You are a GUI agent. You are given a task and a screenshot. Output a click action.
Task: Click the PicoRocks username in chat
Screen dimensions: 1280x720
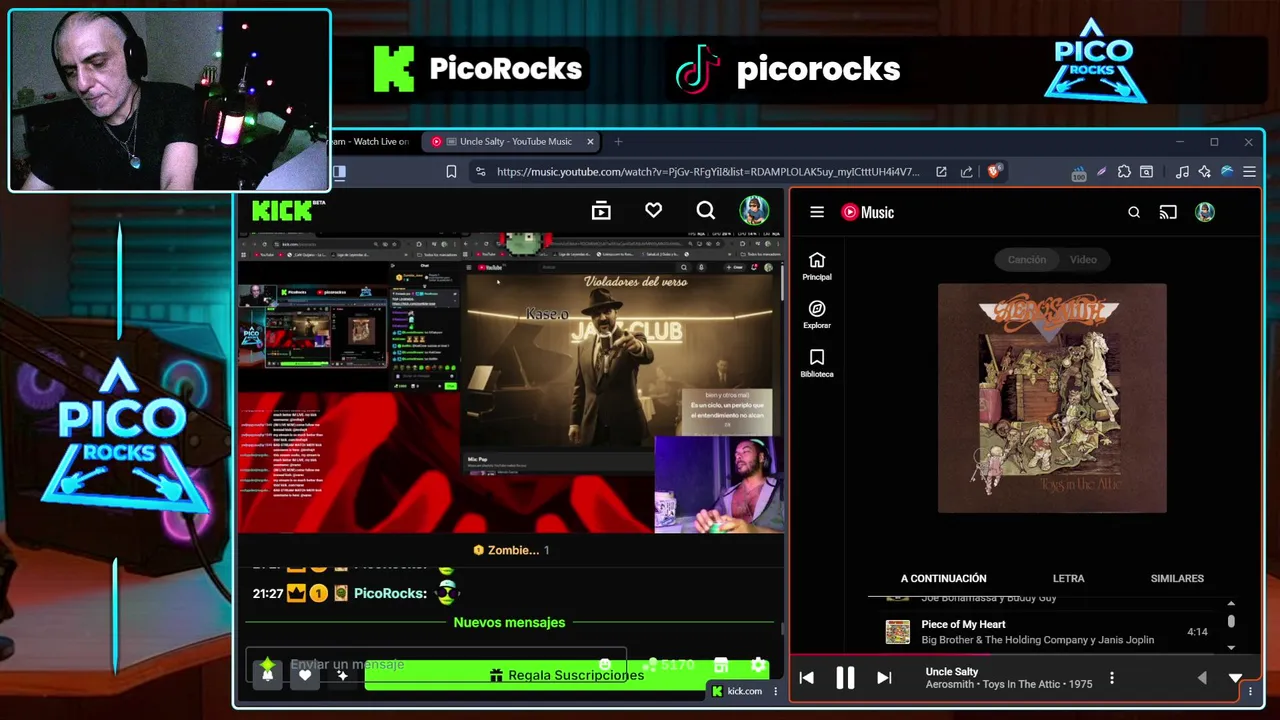pyautogui.click(x=390, y=593)
